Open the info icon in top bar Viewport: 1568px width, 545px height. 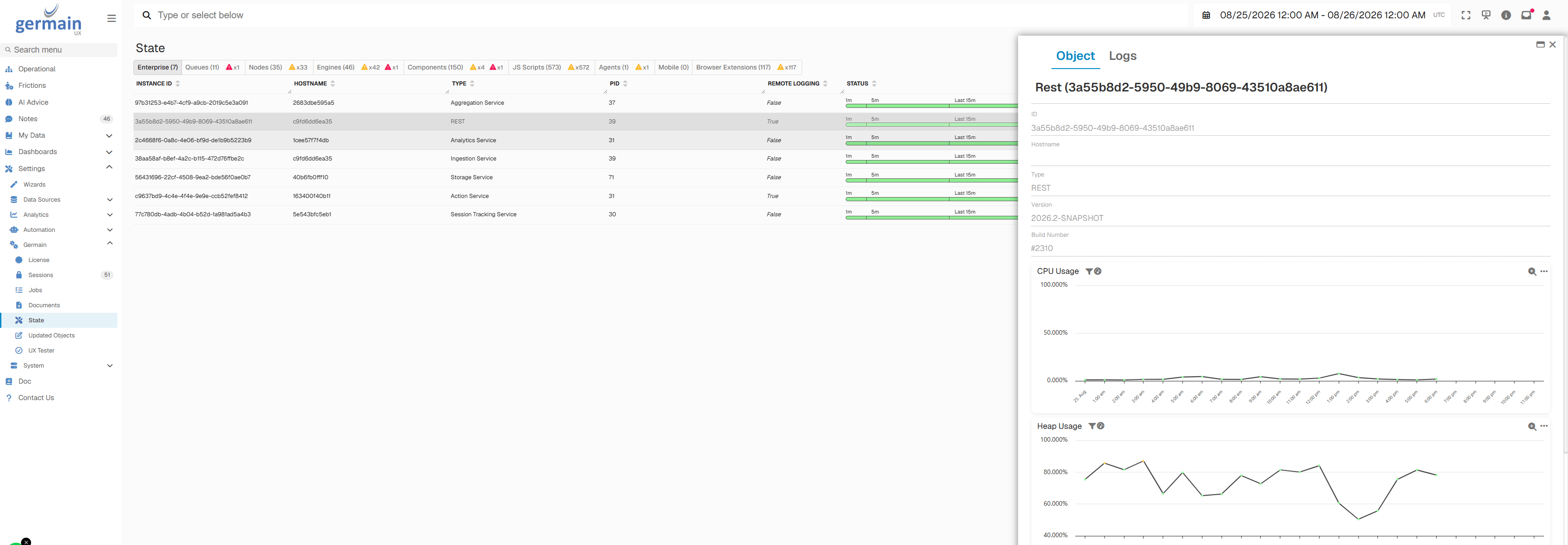click(x=1506, y=15)
